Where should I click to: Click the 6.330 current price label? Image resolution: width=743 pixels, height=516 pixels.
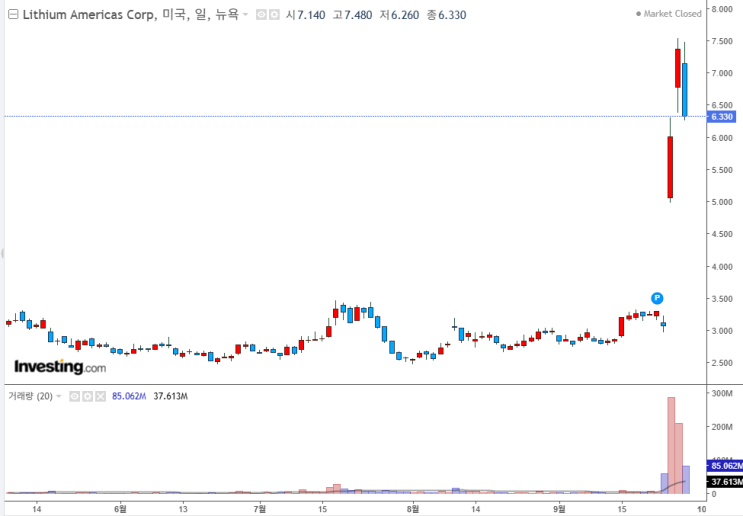pyautogui.click(x=721, y=117)
